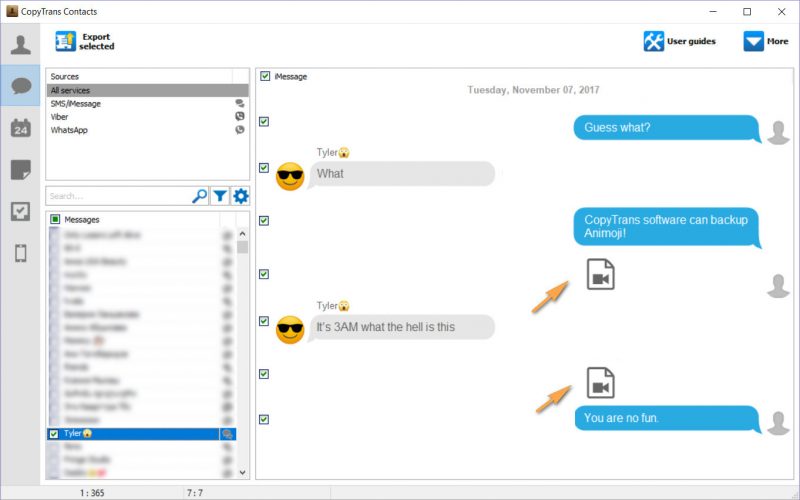Click the phone device sidebar icon
The image size is (800, 500).
[x=20, y=253]
